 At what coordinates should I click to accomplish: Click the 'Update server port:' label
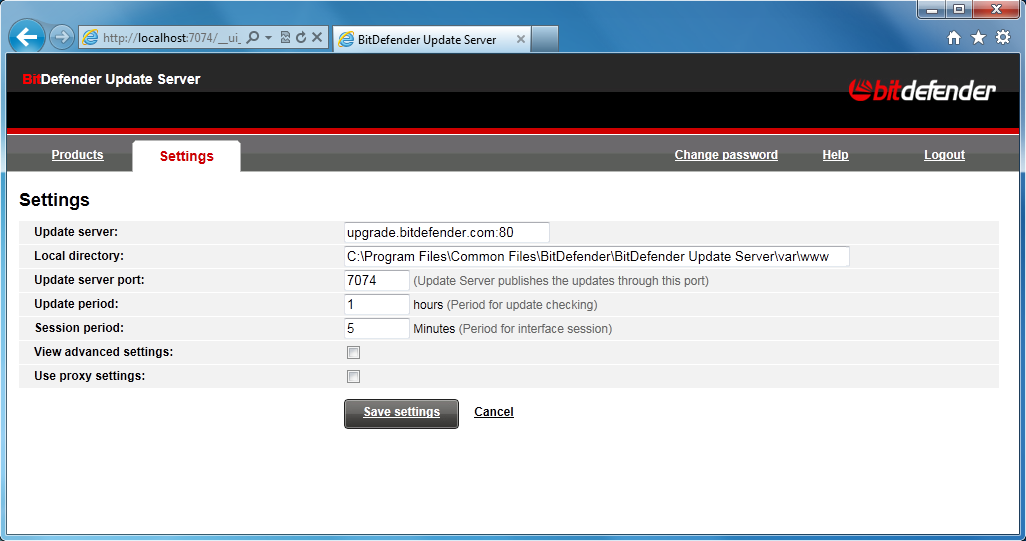tap(89, 280)
